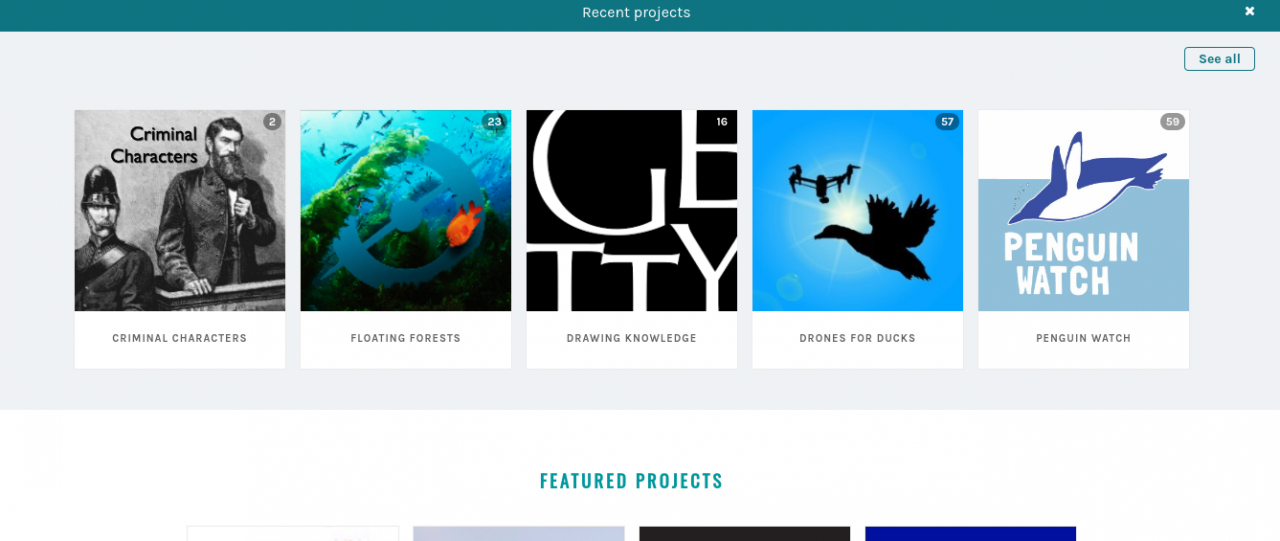
Task: Click the Featured Projects heading
Action: coord(631,481)
